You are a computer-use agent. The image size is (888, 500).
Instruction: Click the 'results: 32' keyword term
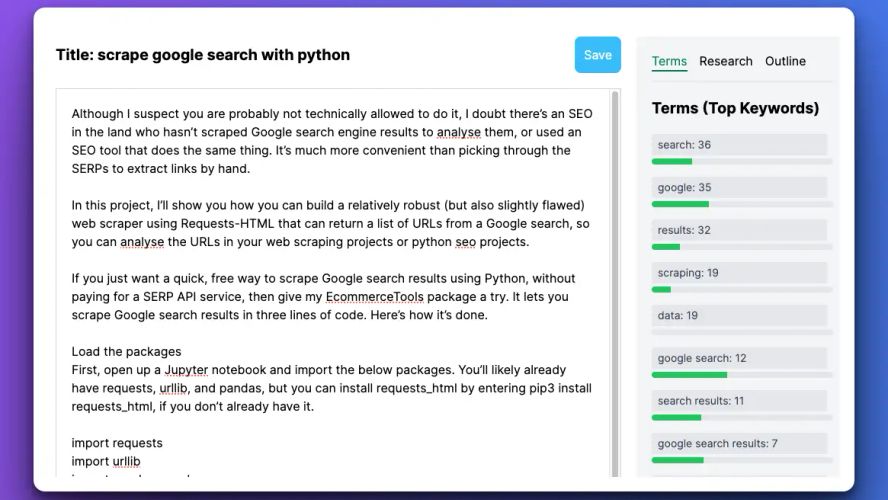coord(739,230)
